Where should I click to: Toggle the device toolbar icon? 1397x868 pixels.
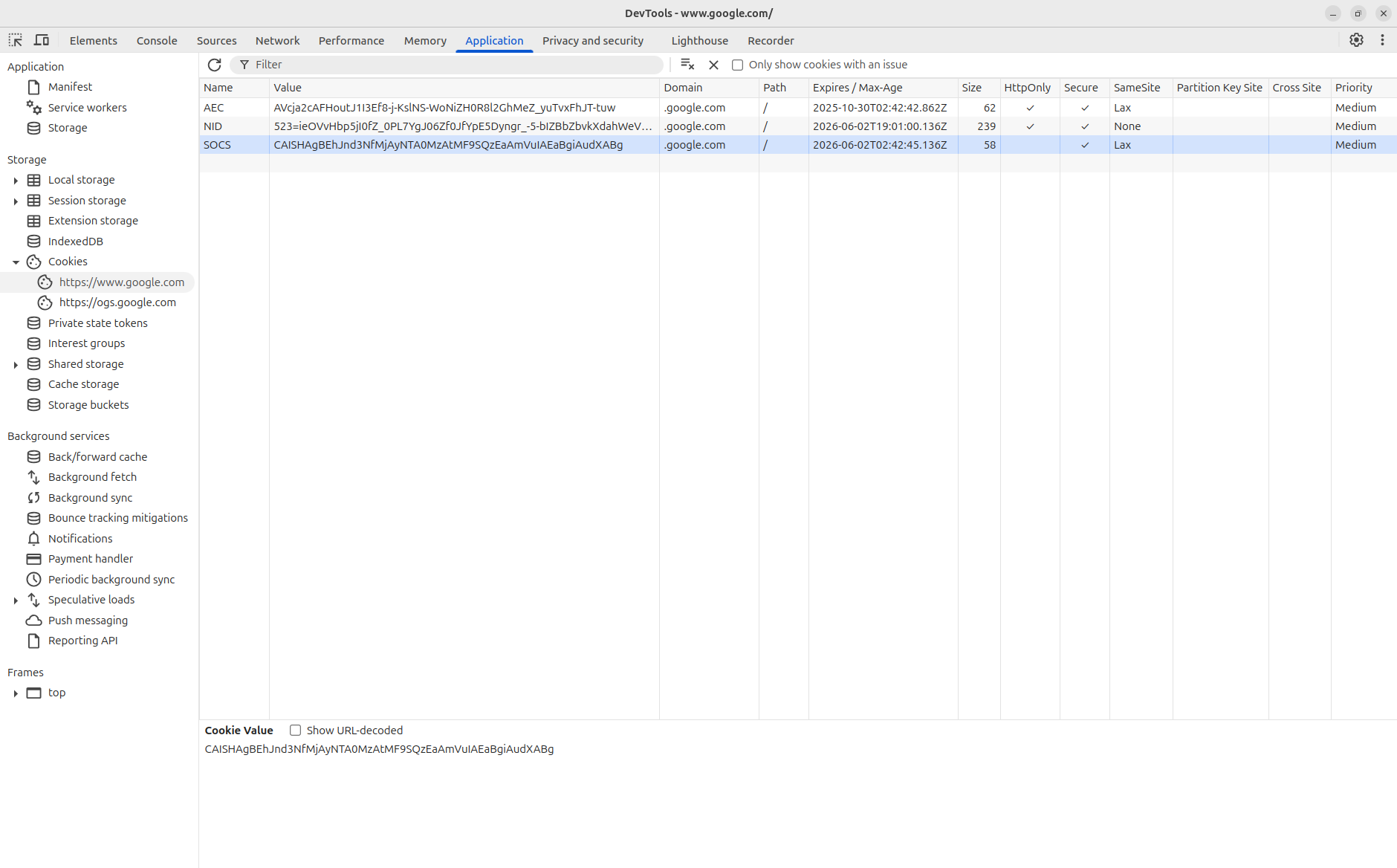pos(42,40)
